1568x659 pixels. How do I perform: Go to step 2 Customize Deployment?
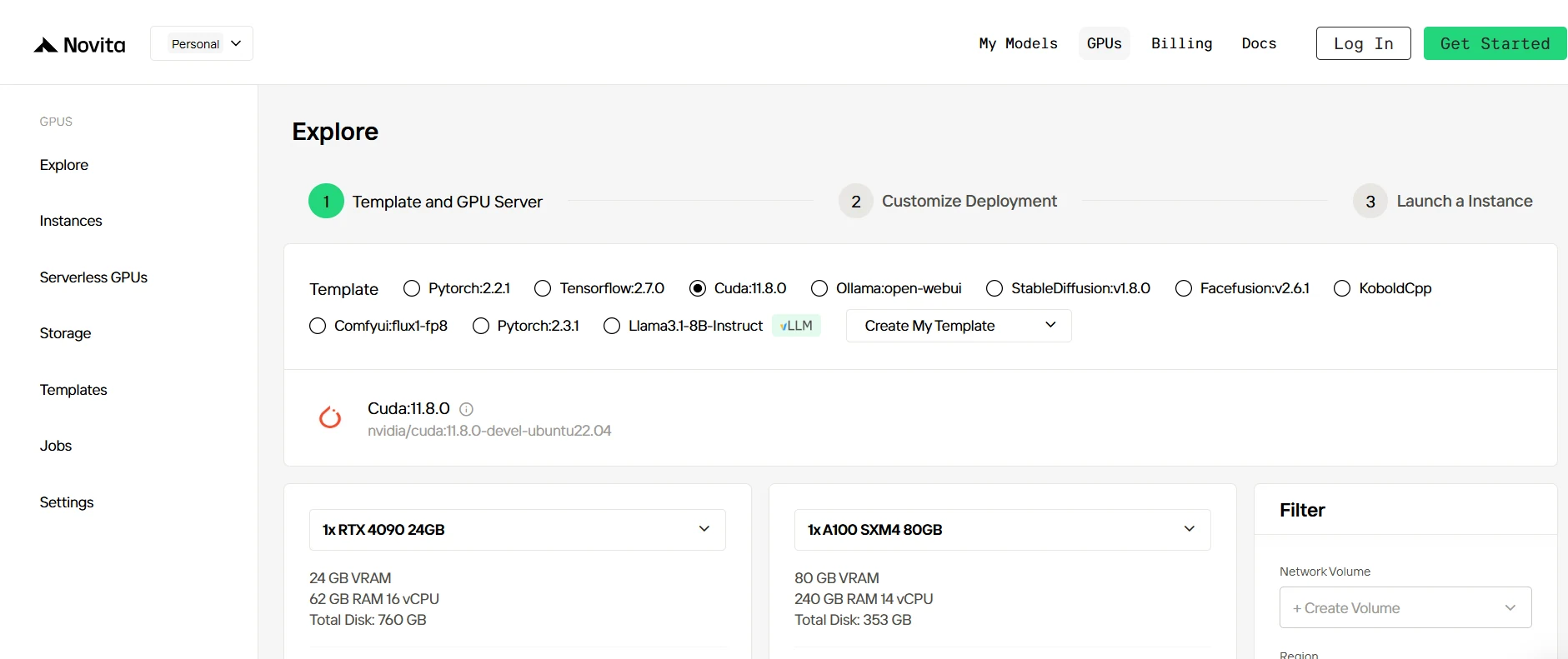[948, 201]
